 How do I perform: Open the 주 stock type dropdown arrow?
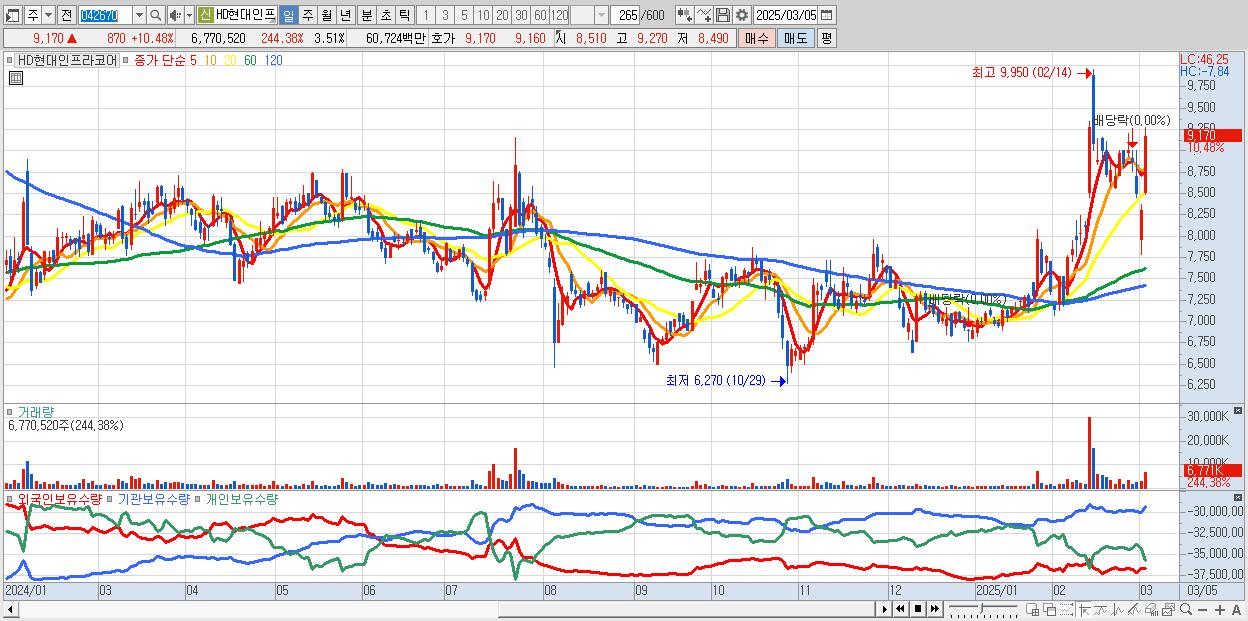pos(48,16)
